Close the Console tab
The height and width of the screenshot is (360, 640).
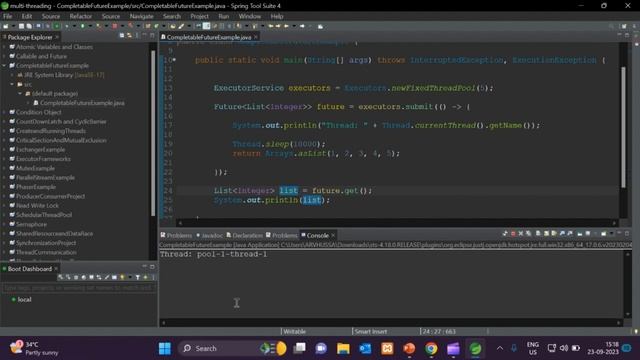tap(333, 236)
